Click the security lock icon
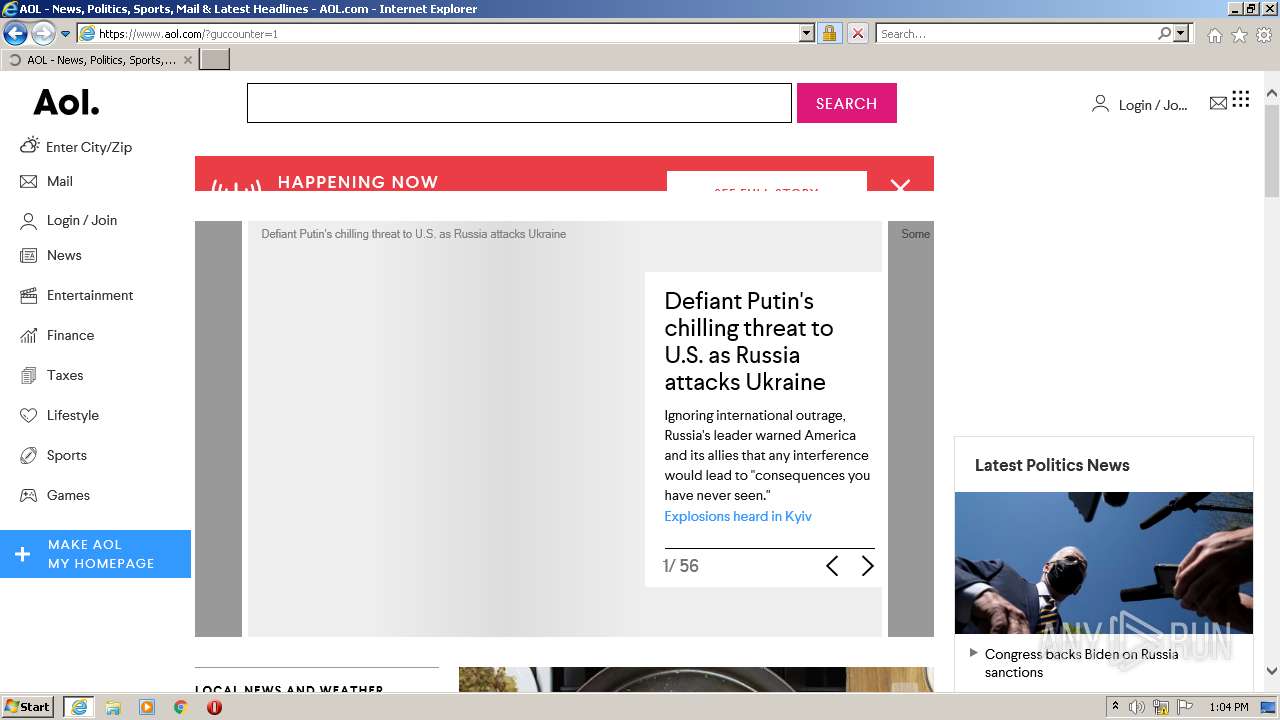1280x720 pixels. coord(829,33)
